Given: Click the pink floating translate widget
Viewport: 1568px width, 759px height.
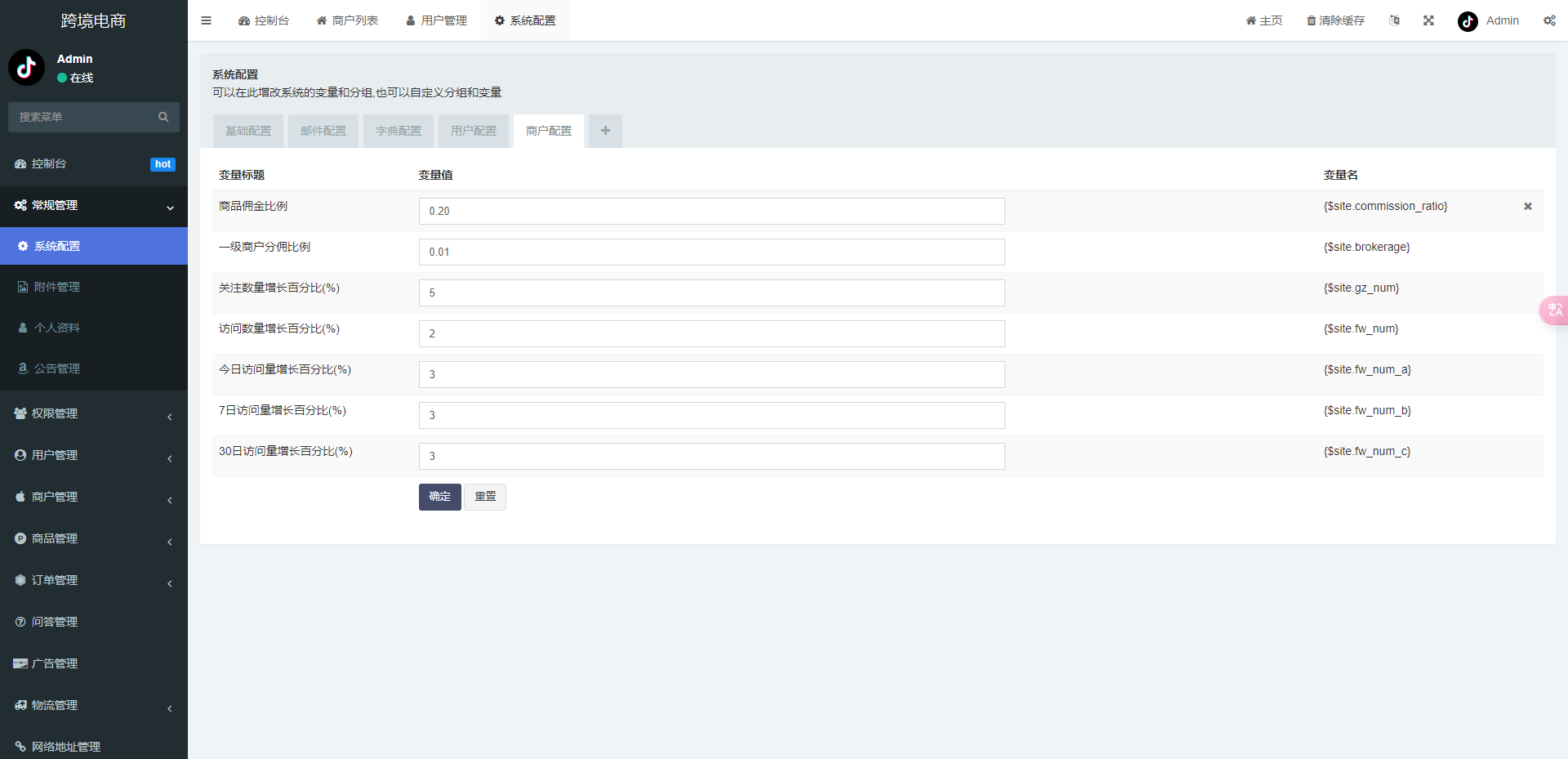Looking at the screenshot, I should tap(1554, 310).
